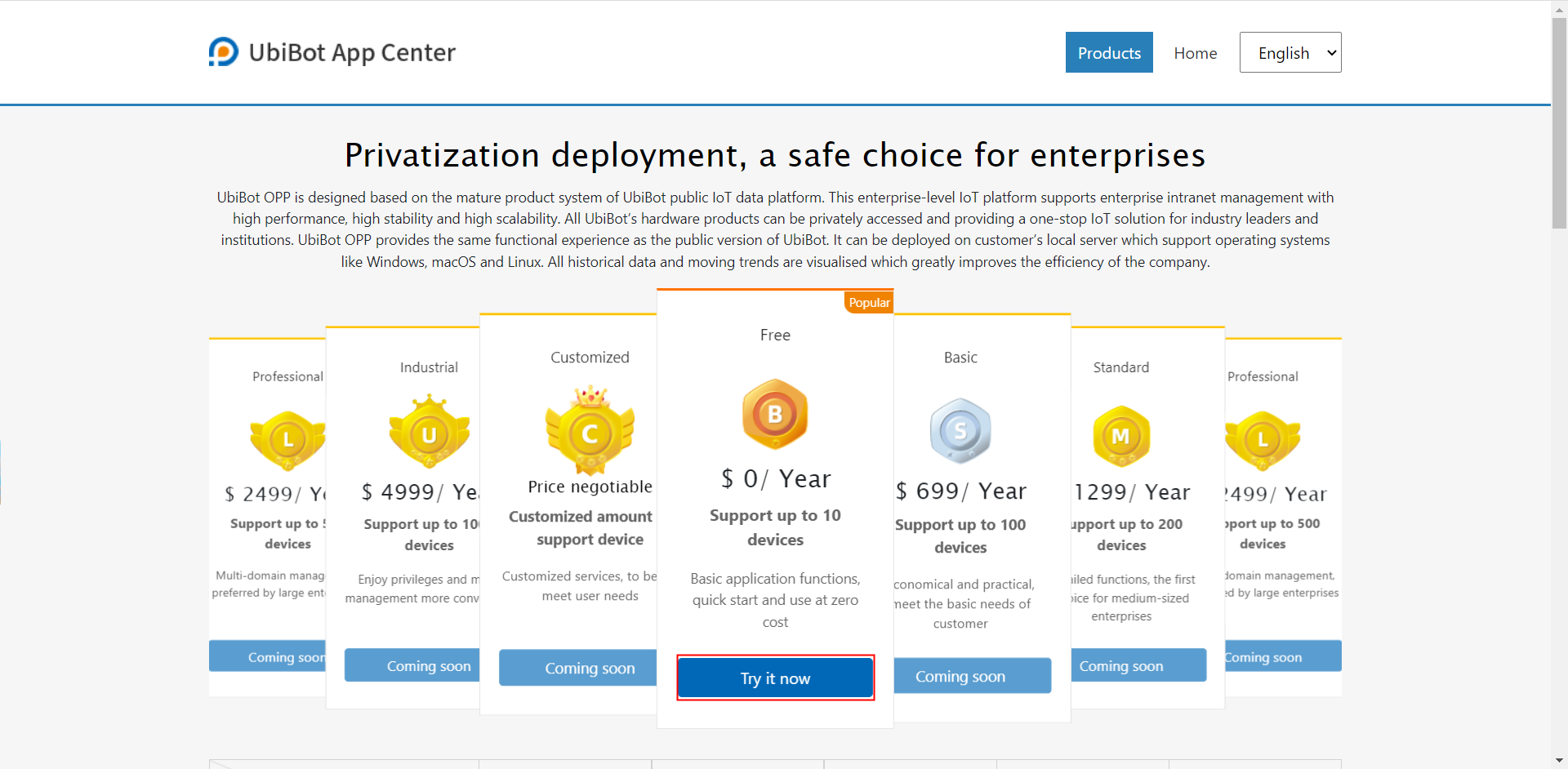Click the crowned Customized plan C badge

590,433
